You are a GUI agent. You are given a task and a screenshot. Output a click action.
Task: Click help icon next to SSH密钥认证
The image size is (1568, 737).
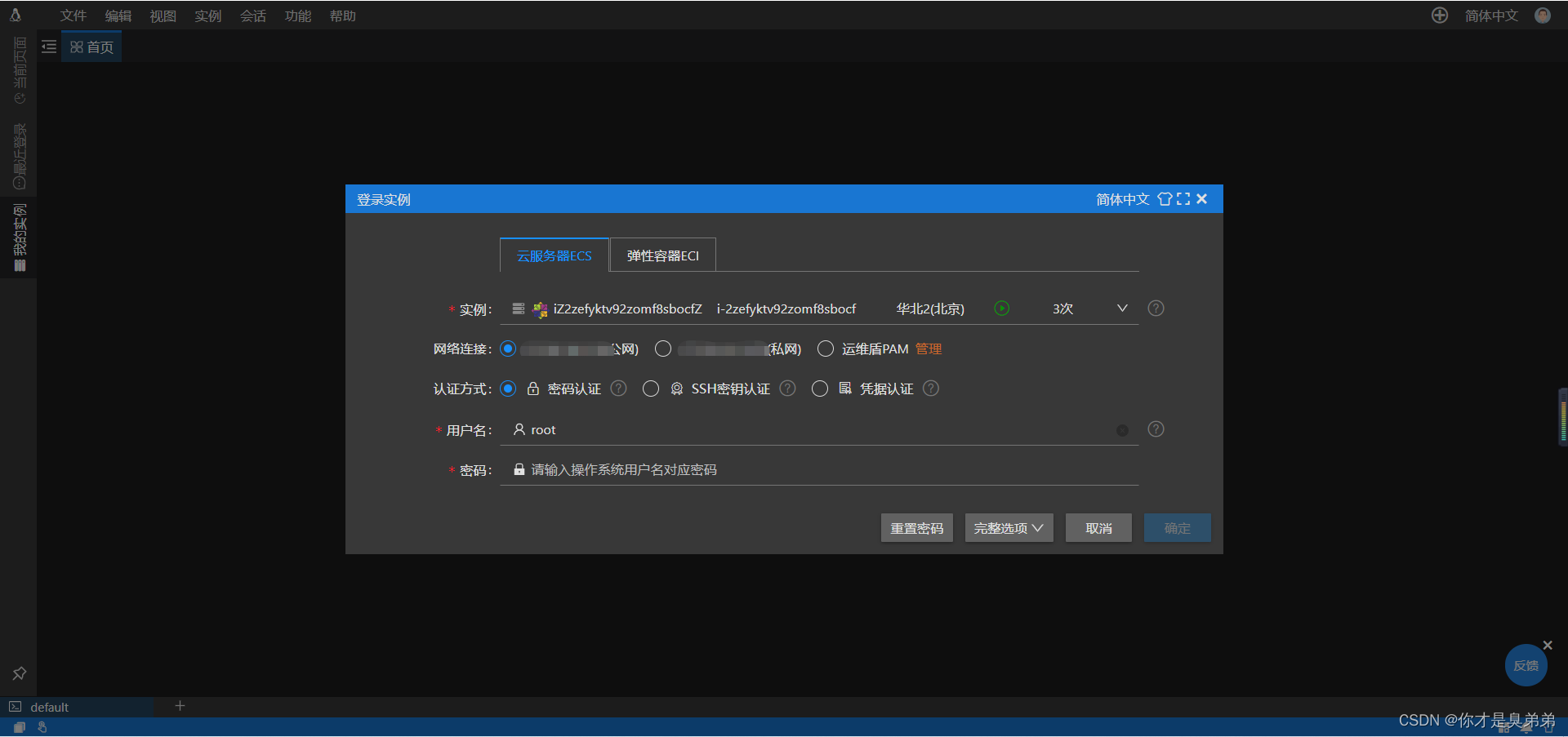point(787,388)
